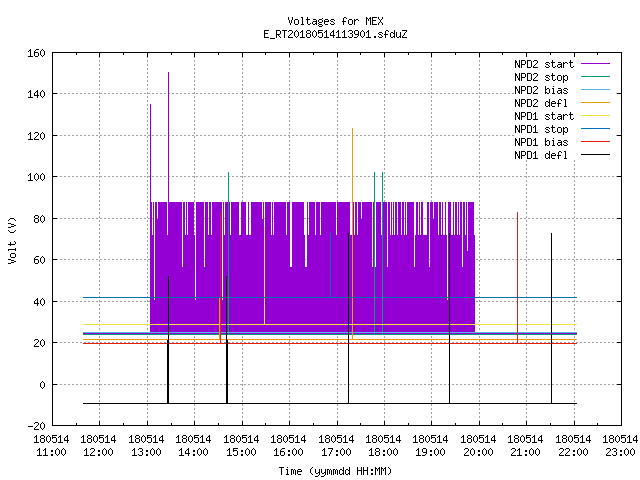640x480 pixels.
Task: Click the black NPD1 defl legend line
Action: [x=595, y=155]
